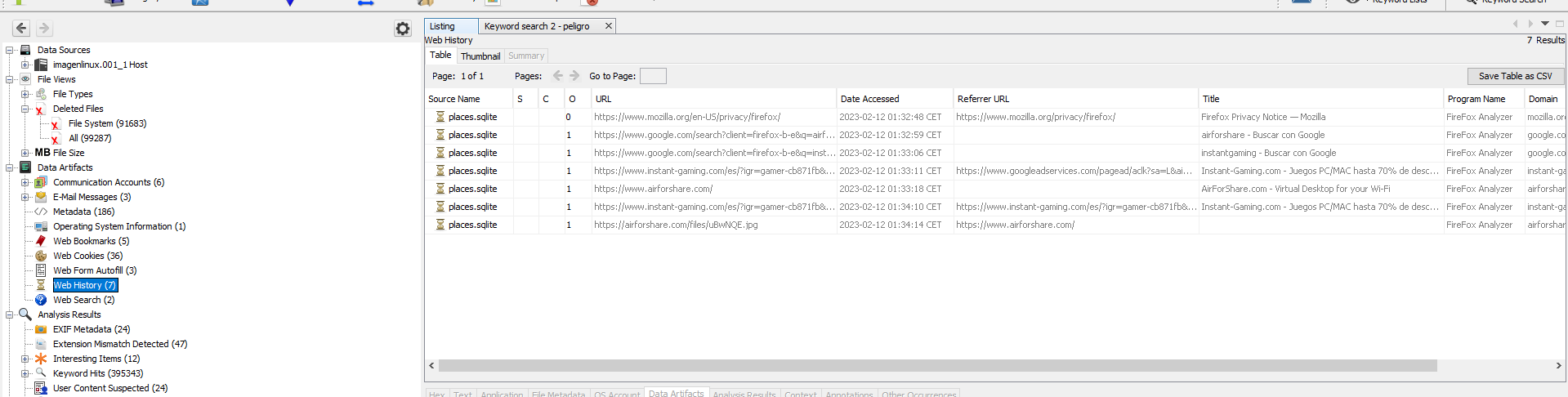This screenshot has height=397, width=1568.
Task: Select Extension Mismatch Detected (47) item
Action: (x=119, y=344)
